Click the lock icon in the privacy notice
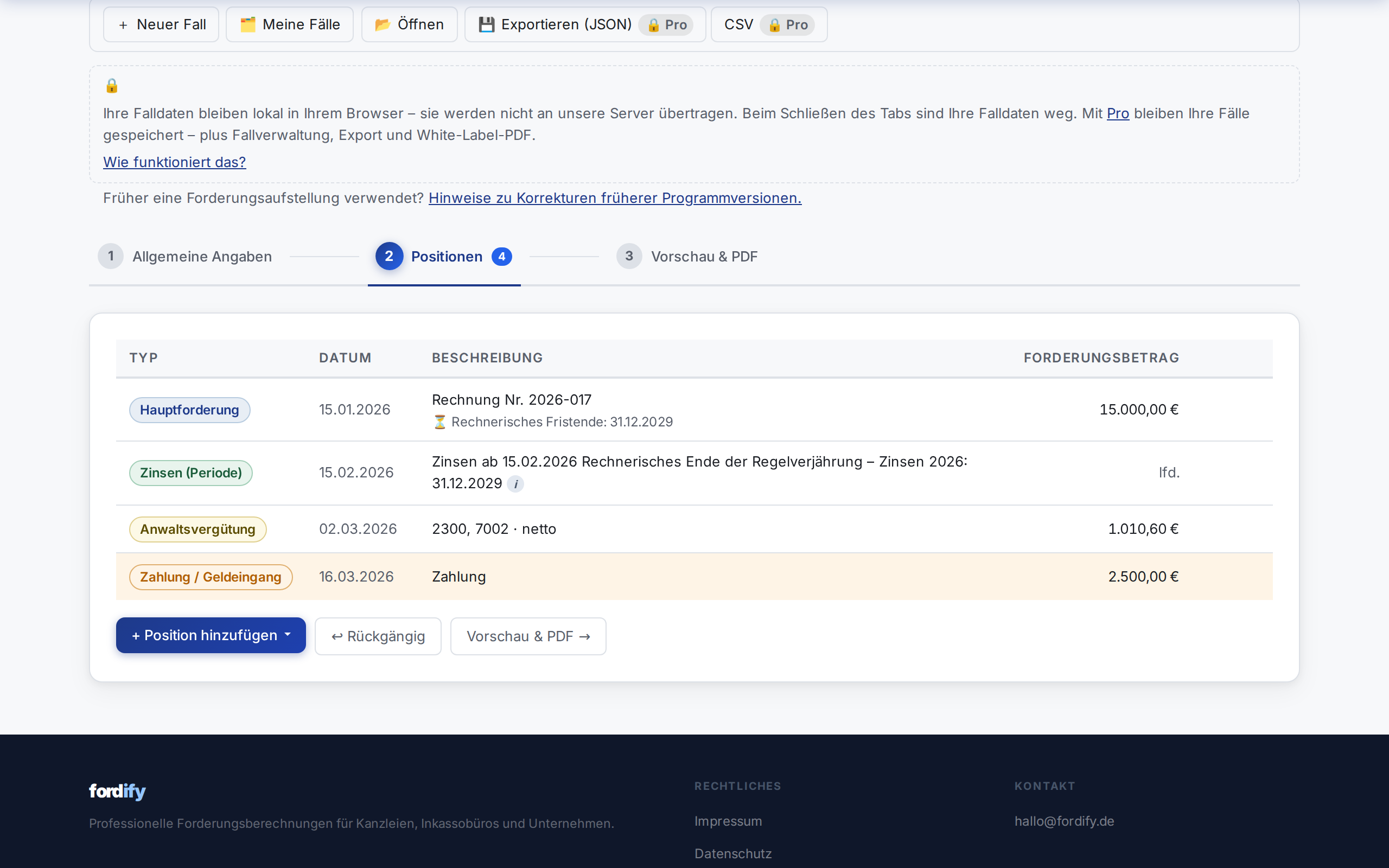The height and width of the screenshot is (868, 1389). [x=111, y=86]
